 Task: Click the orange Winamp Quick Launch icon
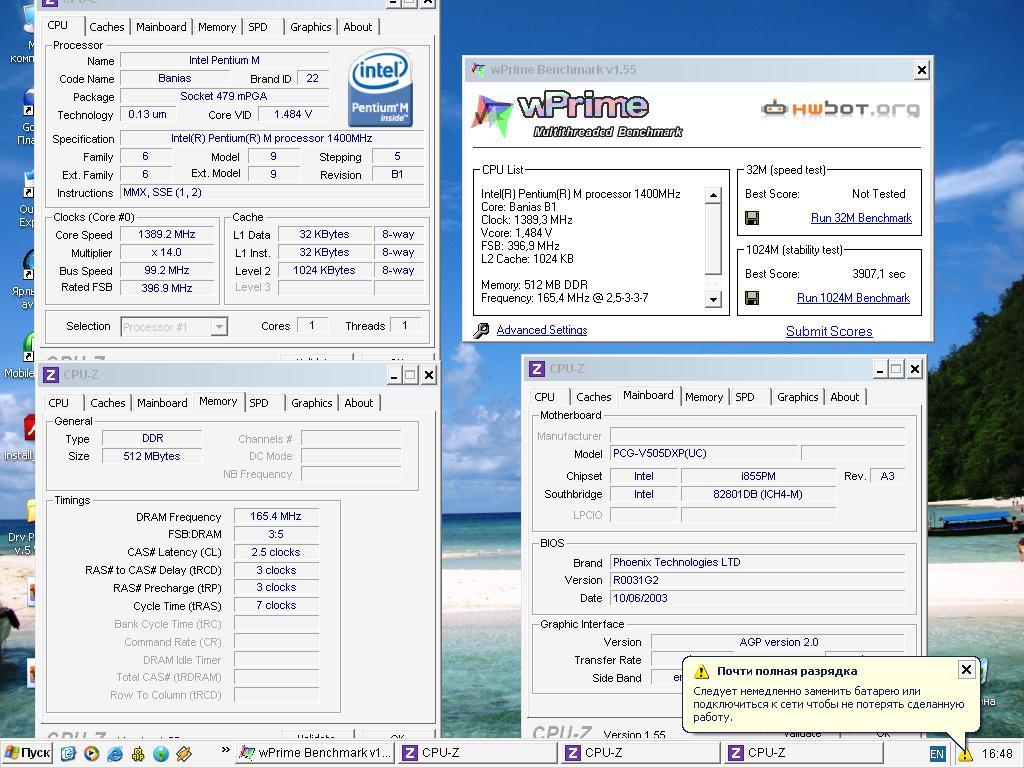[x=184, y=754]
